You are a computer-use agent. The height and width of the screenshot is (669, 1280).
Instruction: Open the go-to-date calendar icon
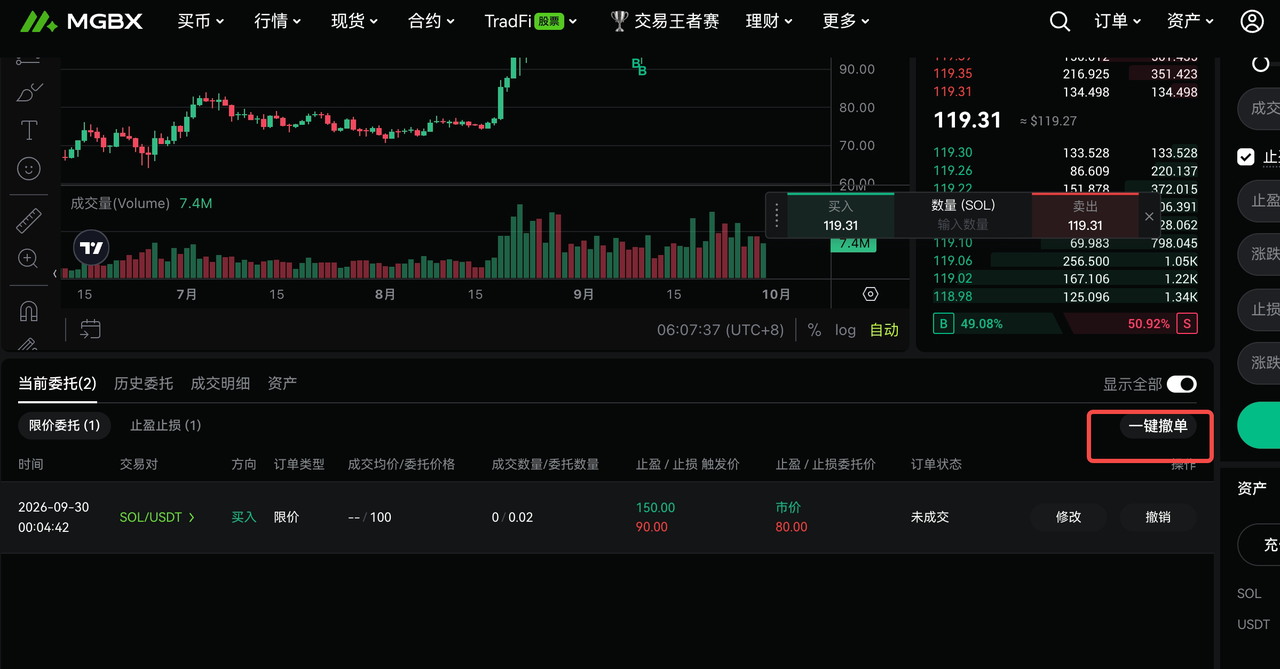(90, 329)
